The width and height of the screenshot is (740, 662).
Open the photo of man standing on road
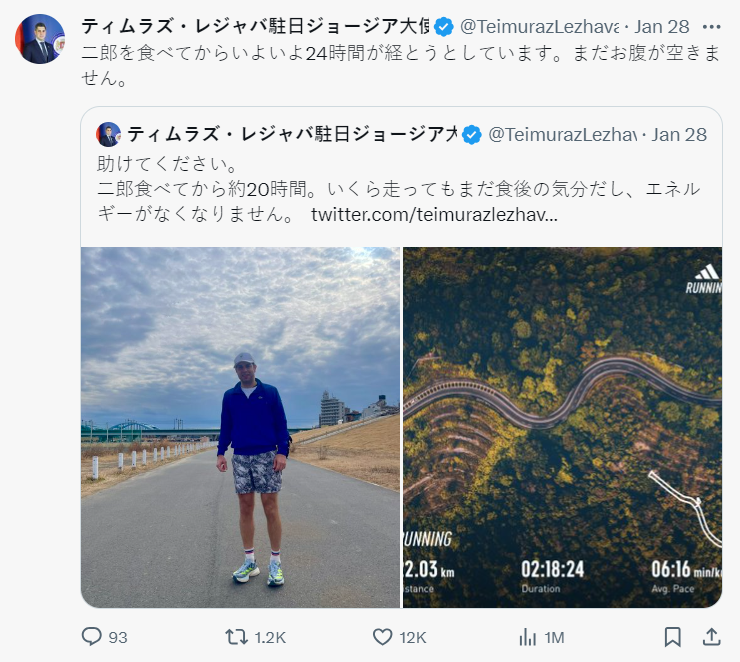[x=240, y=427]
